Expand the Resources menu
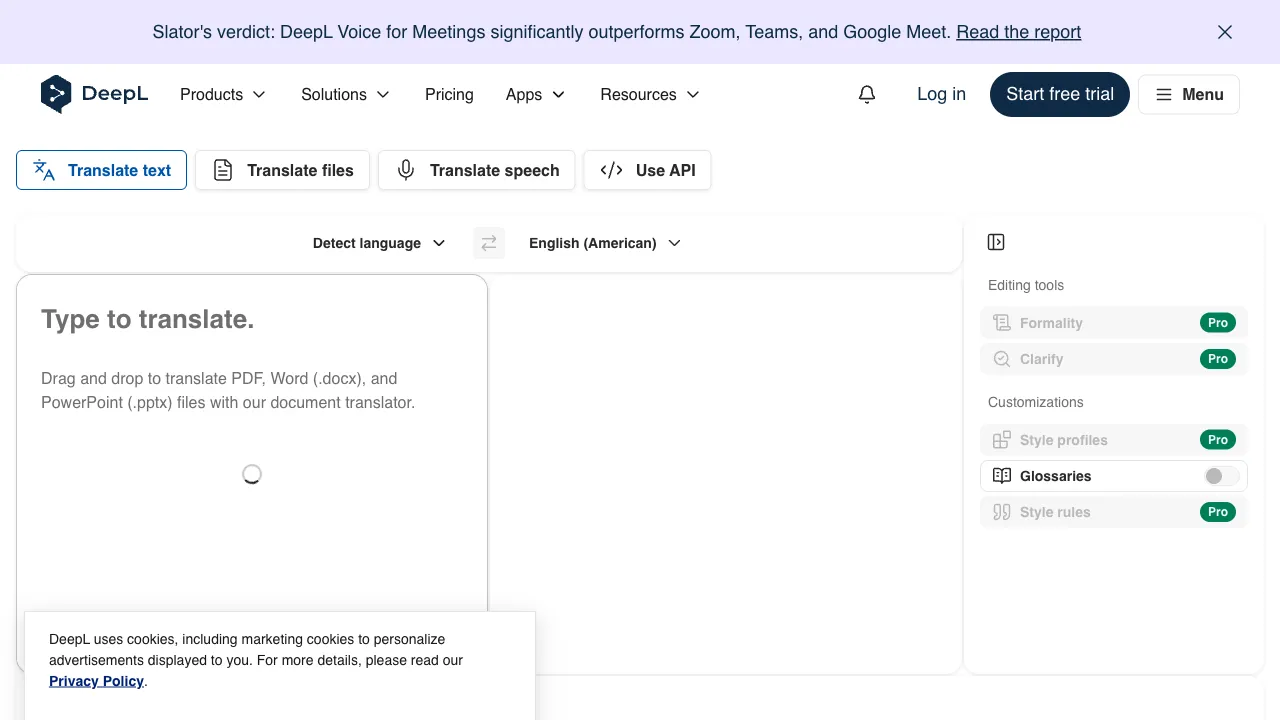The image size is (1280, 720). pos(650,94)
